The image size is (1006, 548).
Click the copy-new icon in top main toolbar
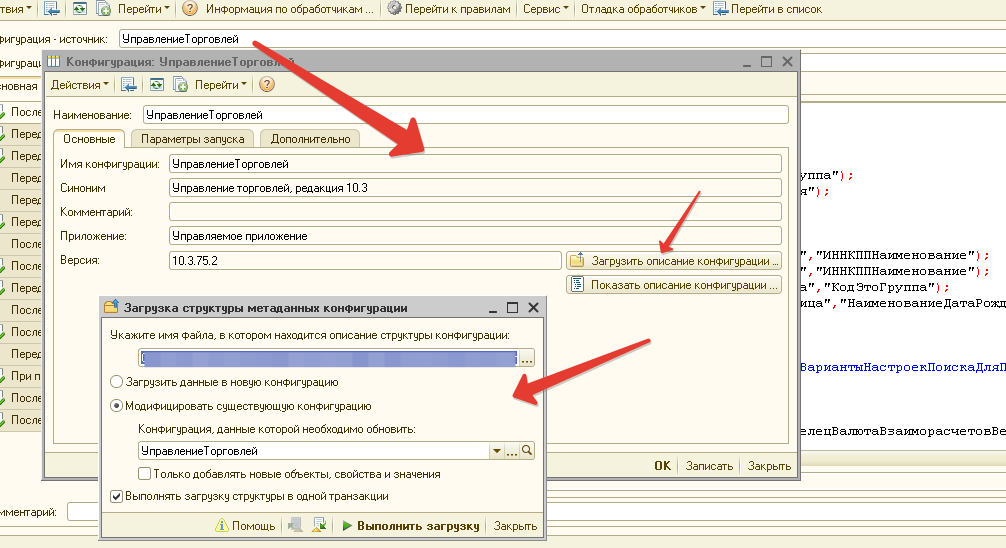pyautogui.click(x=103, y=9)
